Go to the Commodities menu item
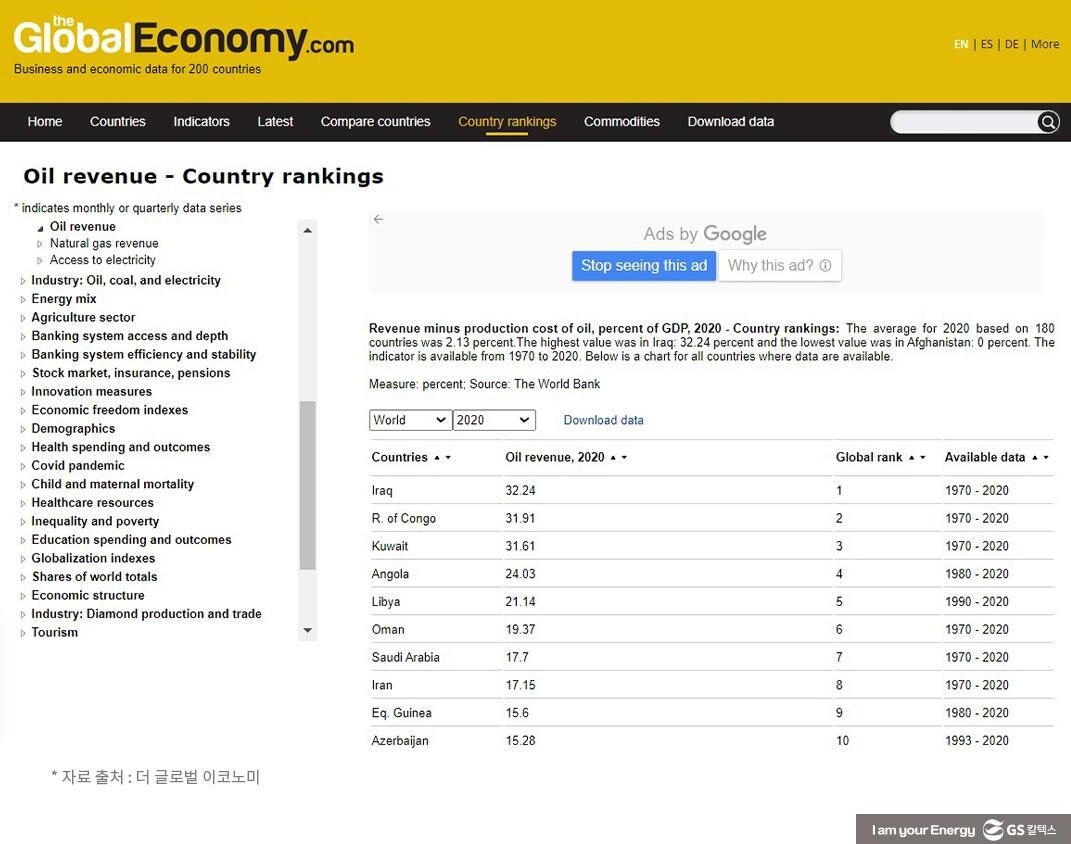Image resolution: width=1071 pixels, height=844 pixels. [621, 122]
